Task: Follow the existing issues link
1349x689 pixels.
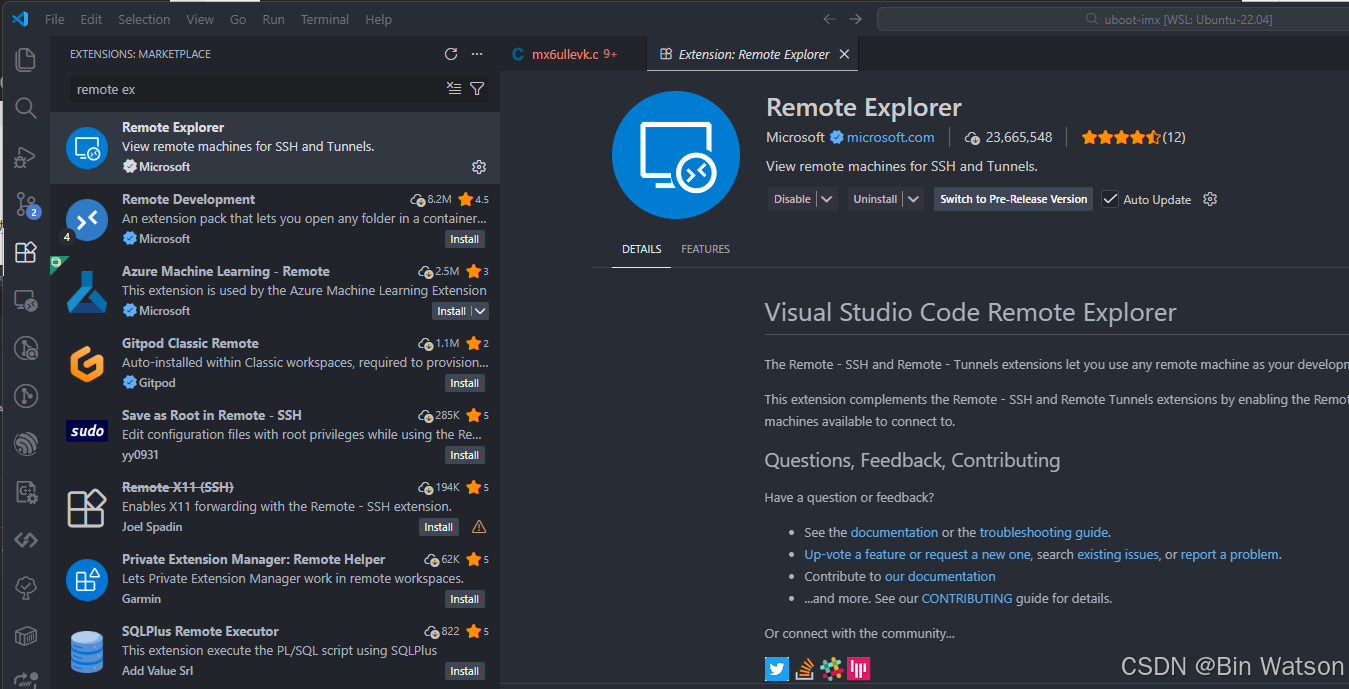Action: (x=1117, y=554)
